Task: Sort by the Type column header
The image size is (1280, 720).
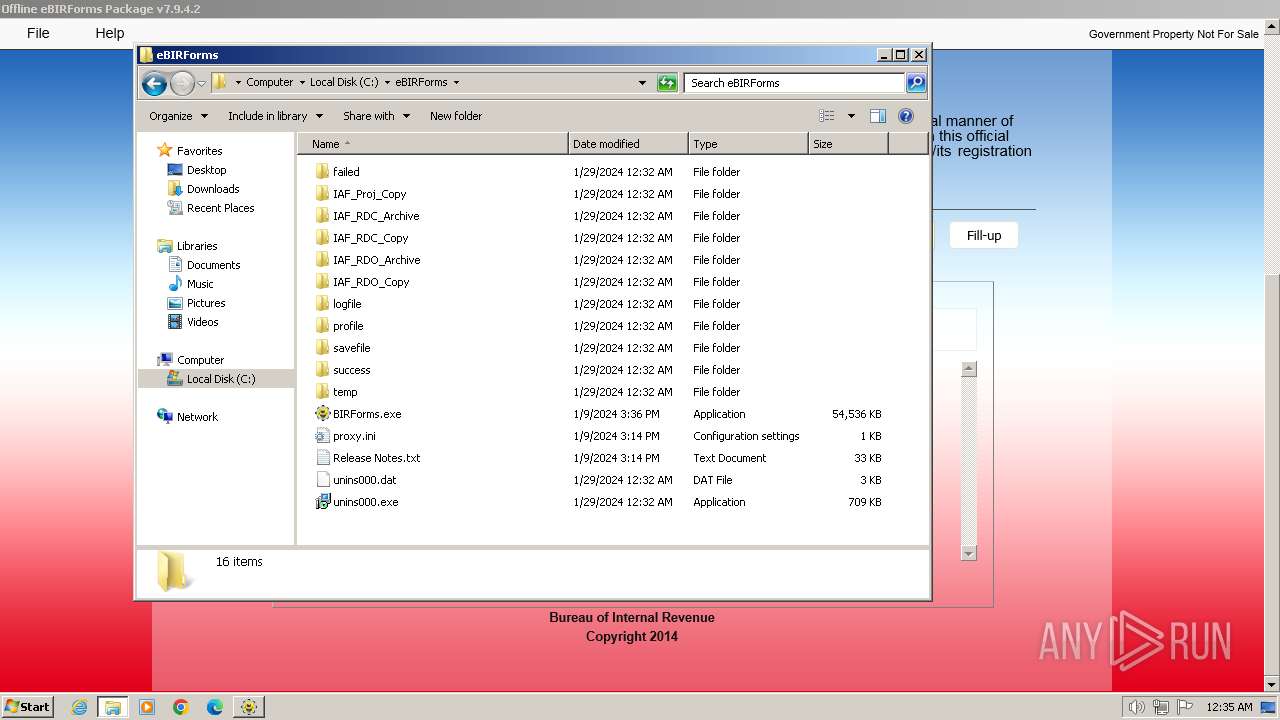Action: click(748, 144)
